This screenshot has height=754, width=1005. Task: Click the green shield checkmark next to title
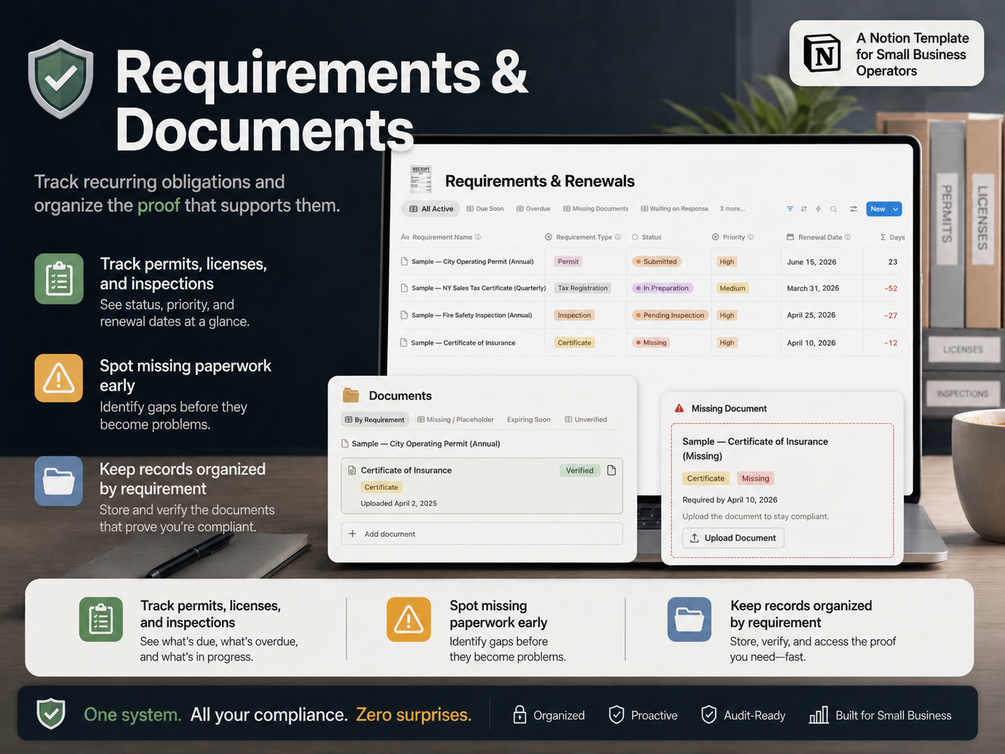tap(61, 80)
